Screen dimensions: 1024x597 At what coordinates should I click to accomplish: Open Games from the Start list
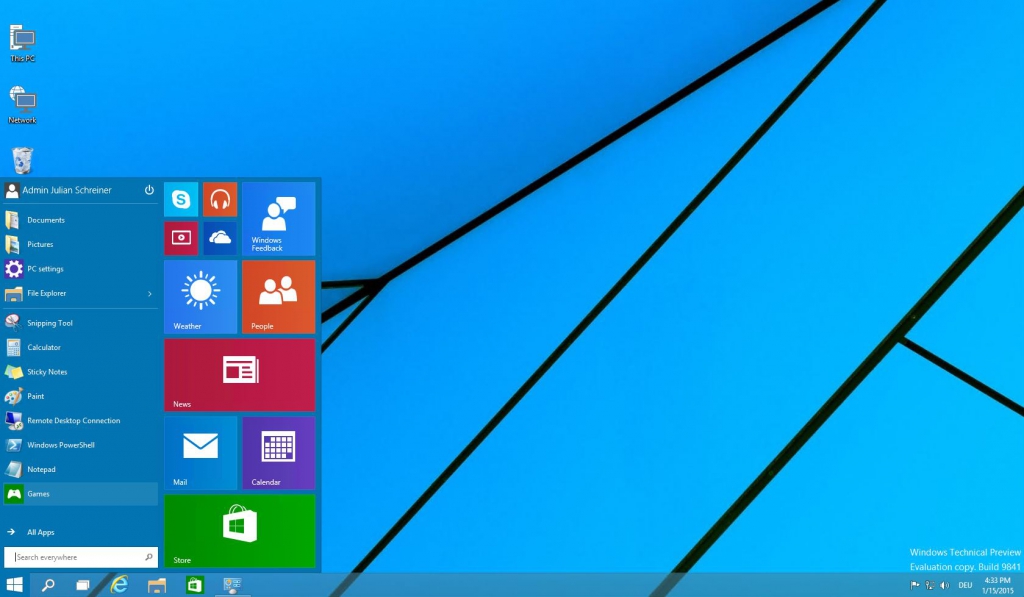40,494
